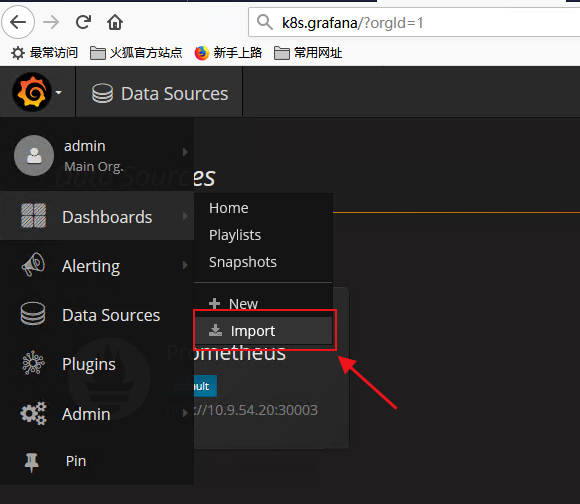Viewport: 580px width, 504px height.
Task: Click the plus icon next to New
Action: 215,304
